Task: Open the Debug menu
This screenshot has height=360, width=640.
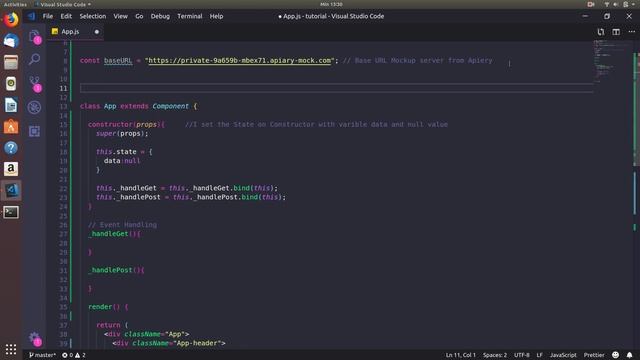Action: click(x=160, y=16)
